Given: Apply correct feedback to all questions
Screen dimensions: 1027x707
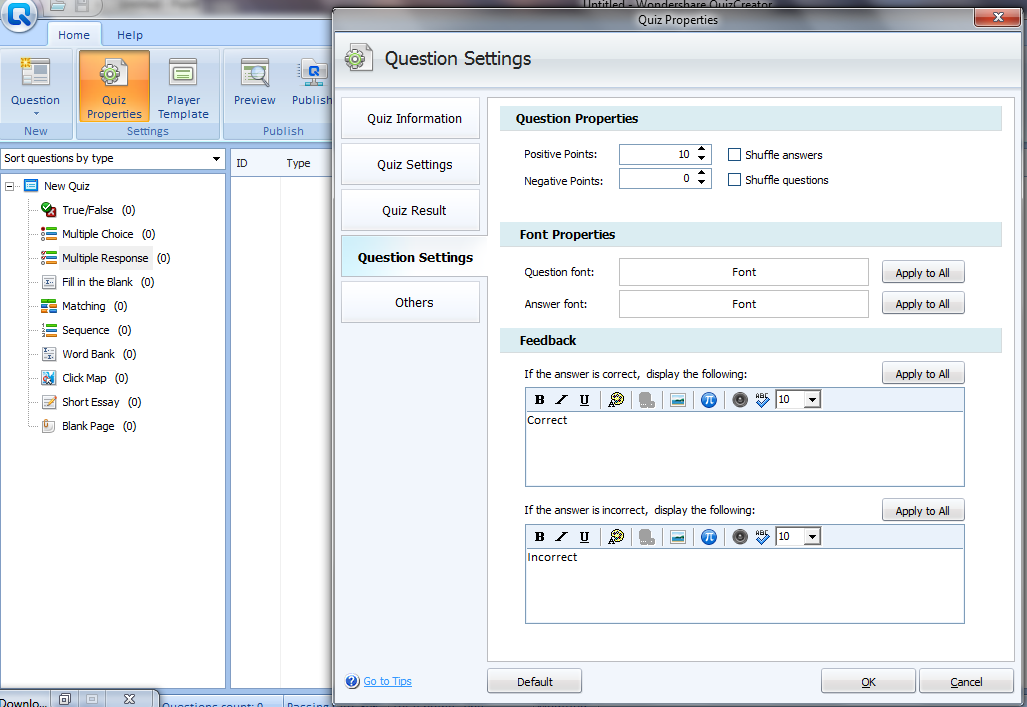Looking at the screenshot, I should point(923,373).
